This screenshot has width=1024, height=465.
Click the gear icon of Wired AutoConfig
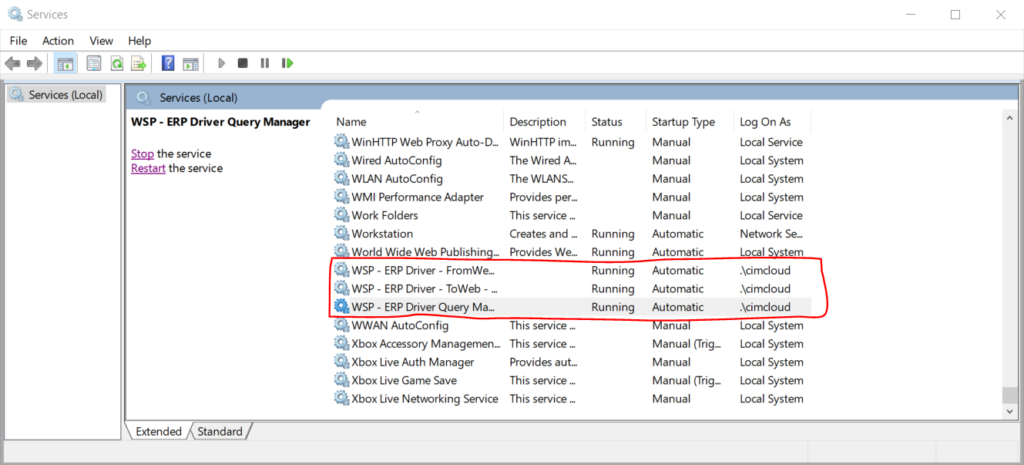[x=342, y=160]
